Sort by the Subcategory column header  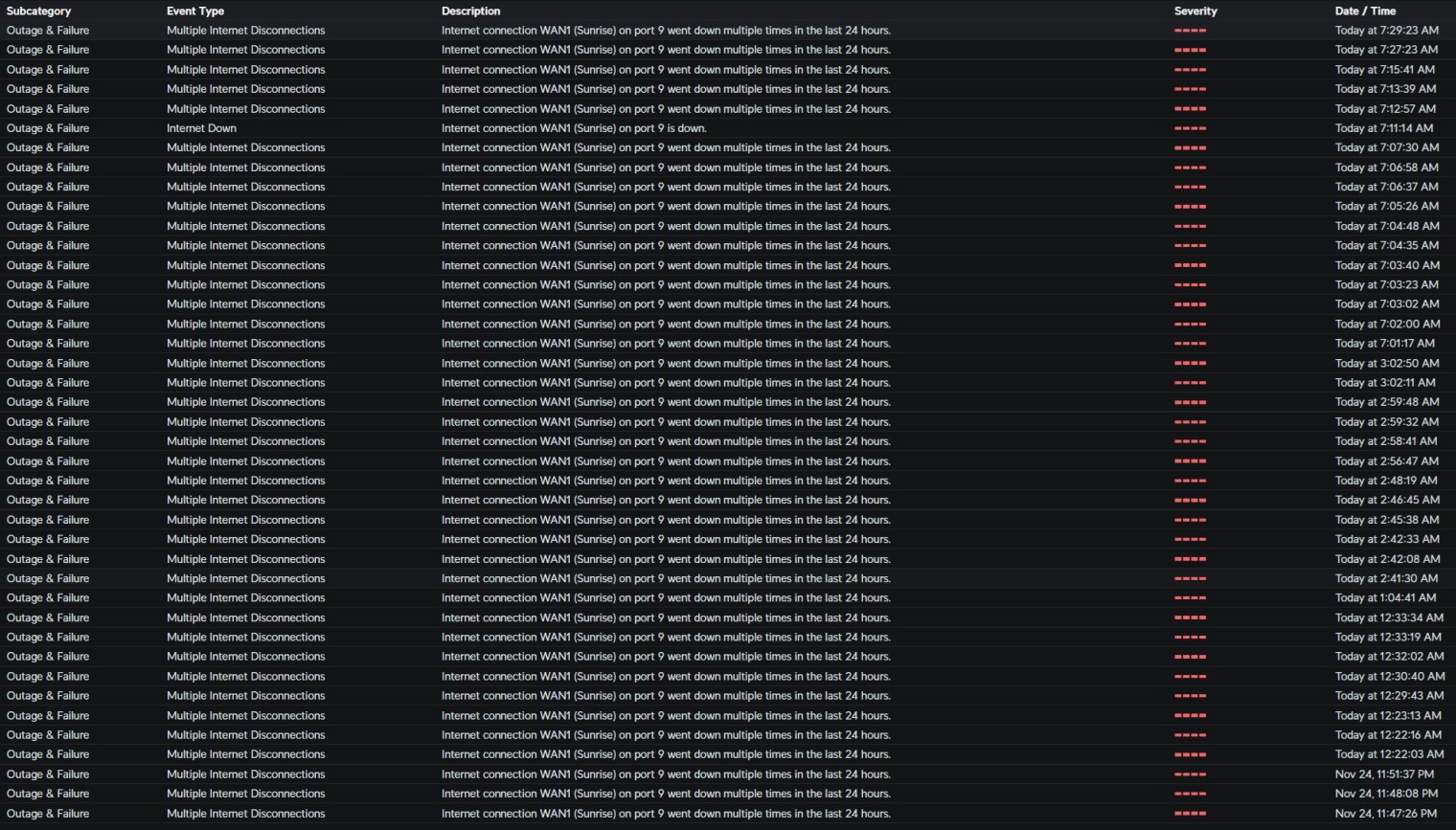click(x=38, y=11)
